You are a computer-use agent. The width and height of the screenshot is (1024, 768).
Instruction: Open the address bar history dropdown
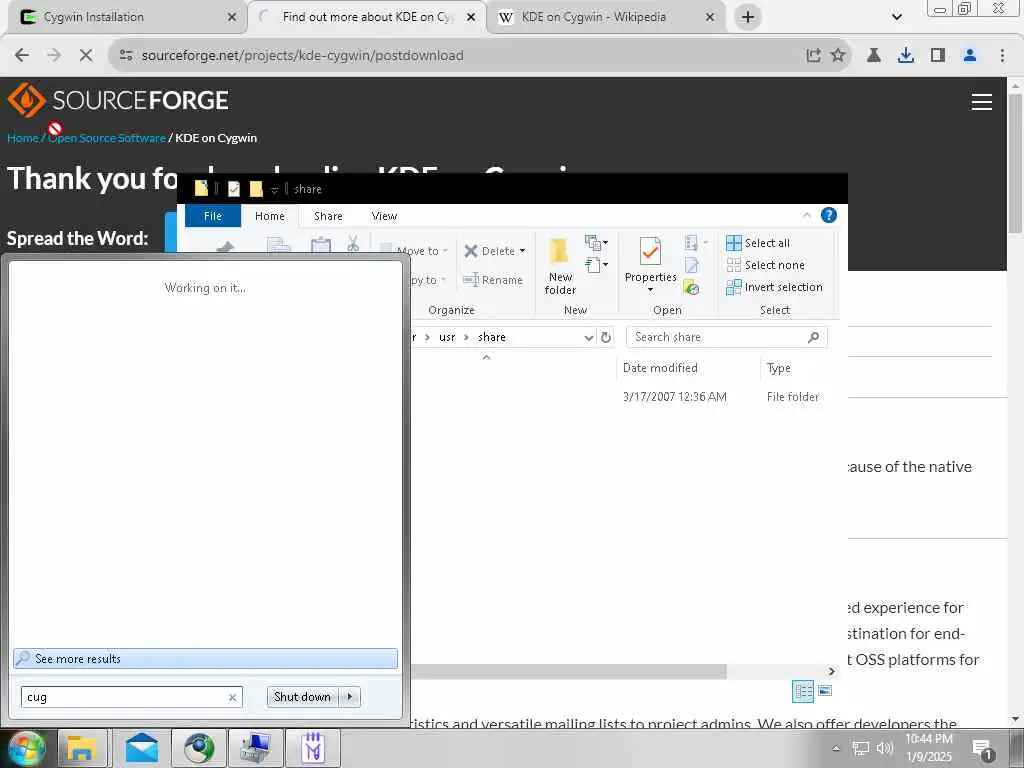[x=588, y=338]
